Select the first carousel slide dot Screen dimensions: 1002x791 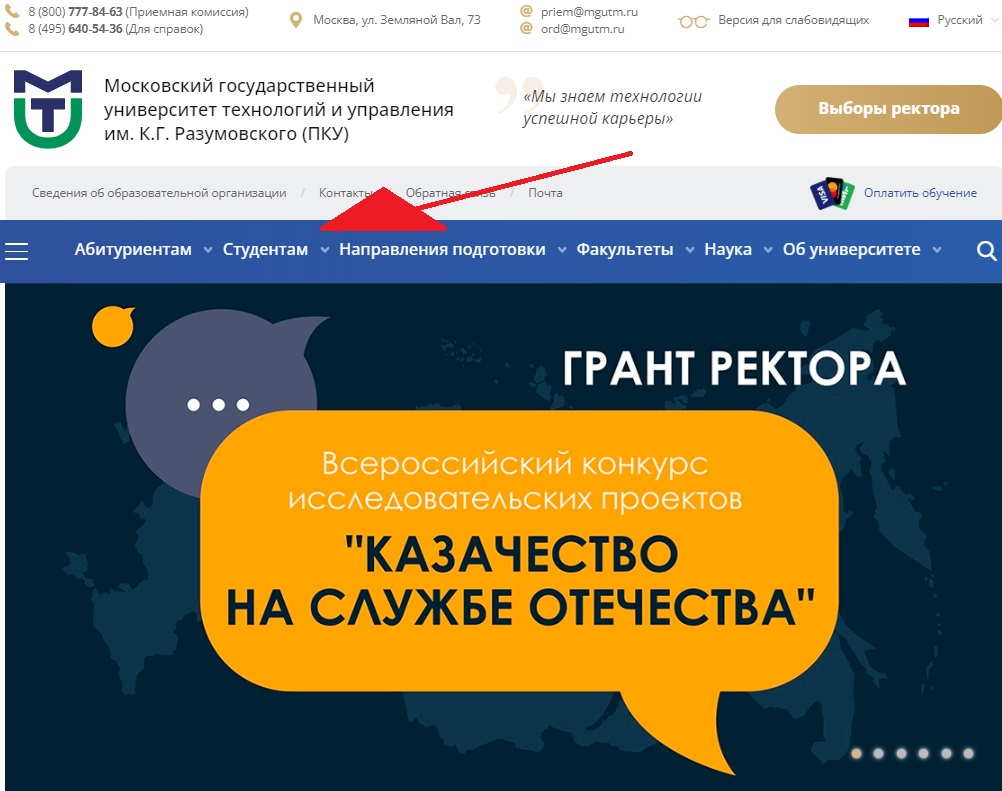856,753
